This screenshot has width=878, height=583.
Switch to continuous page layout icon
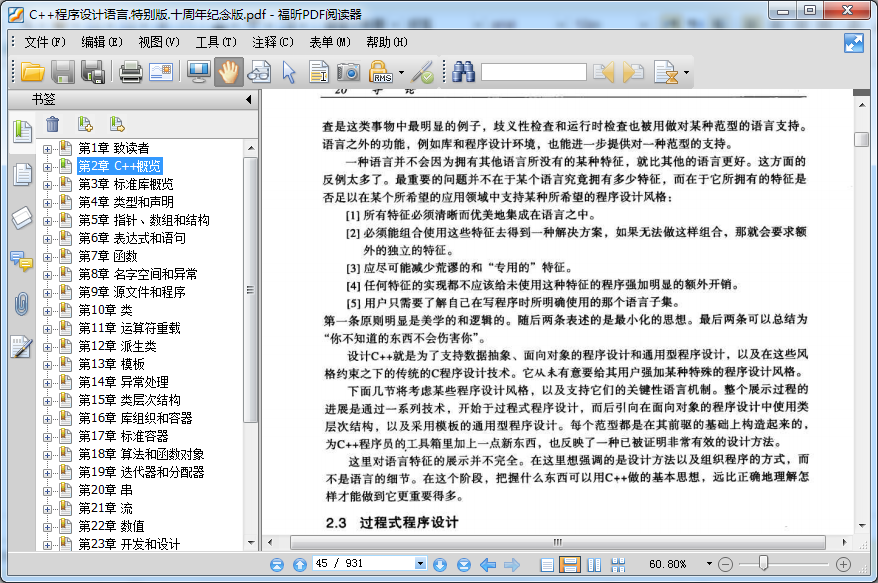click(x=570, y=565)
